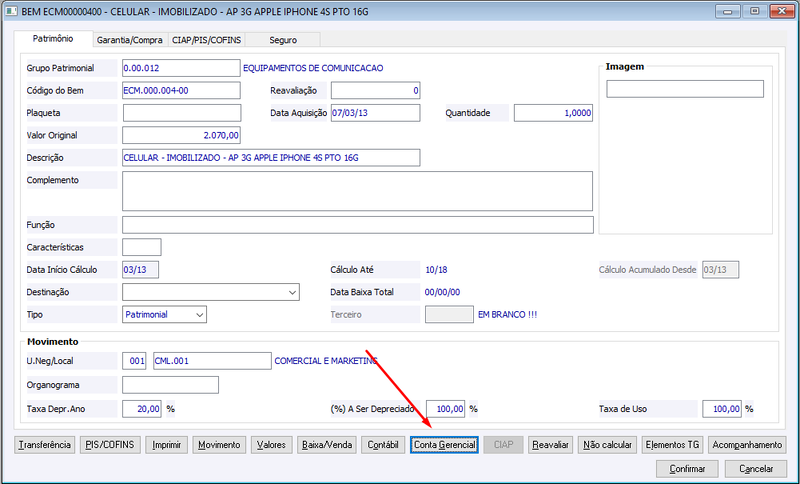Screen dimensions: 800x484
Task: Click the Baixa/Venda button
Action: point(327,445)
